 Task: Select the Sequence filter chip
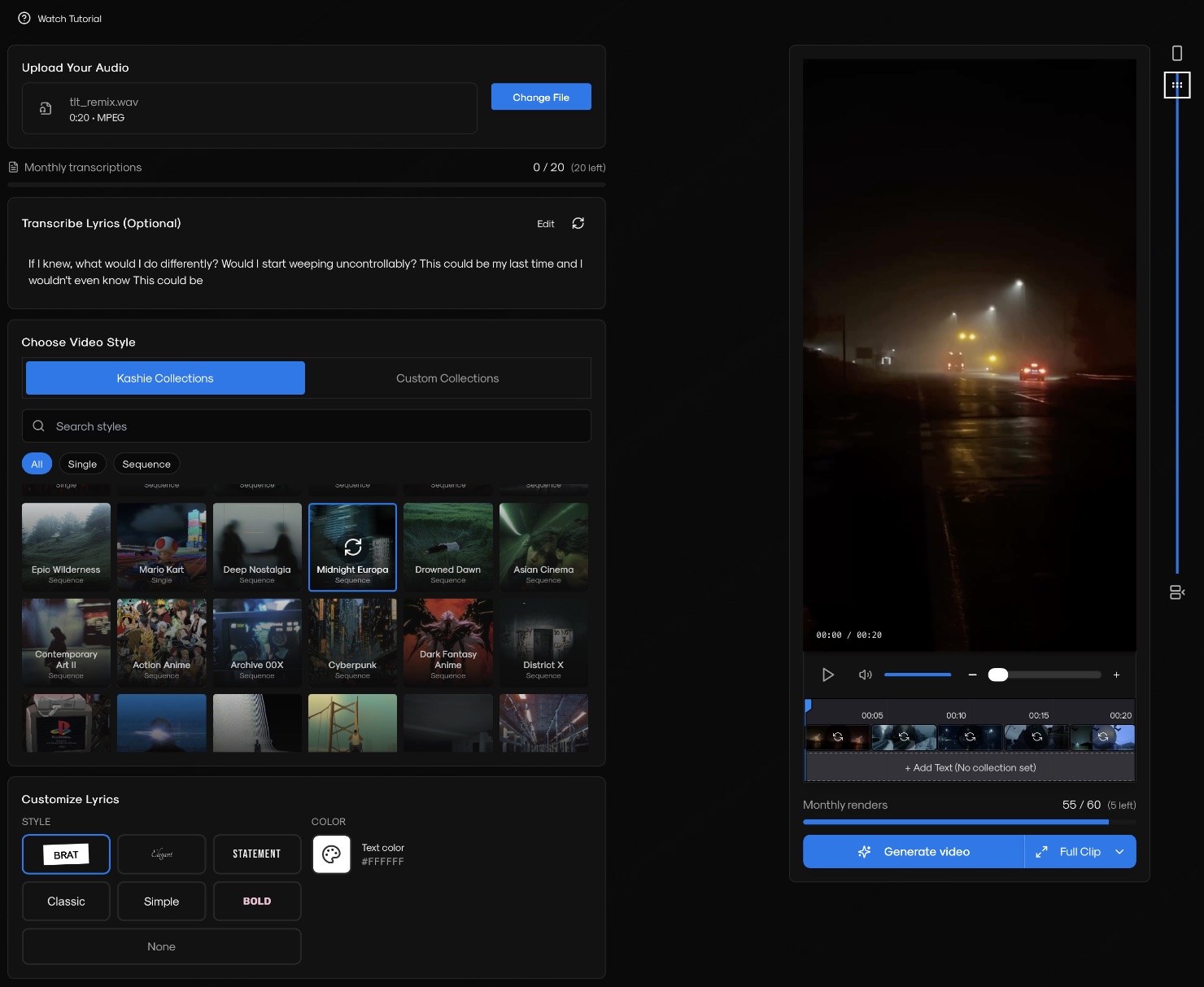coord(146,464)
